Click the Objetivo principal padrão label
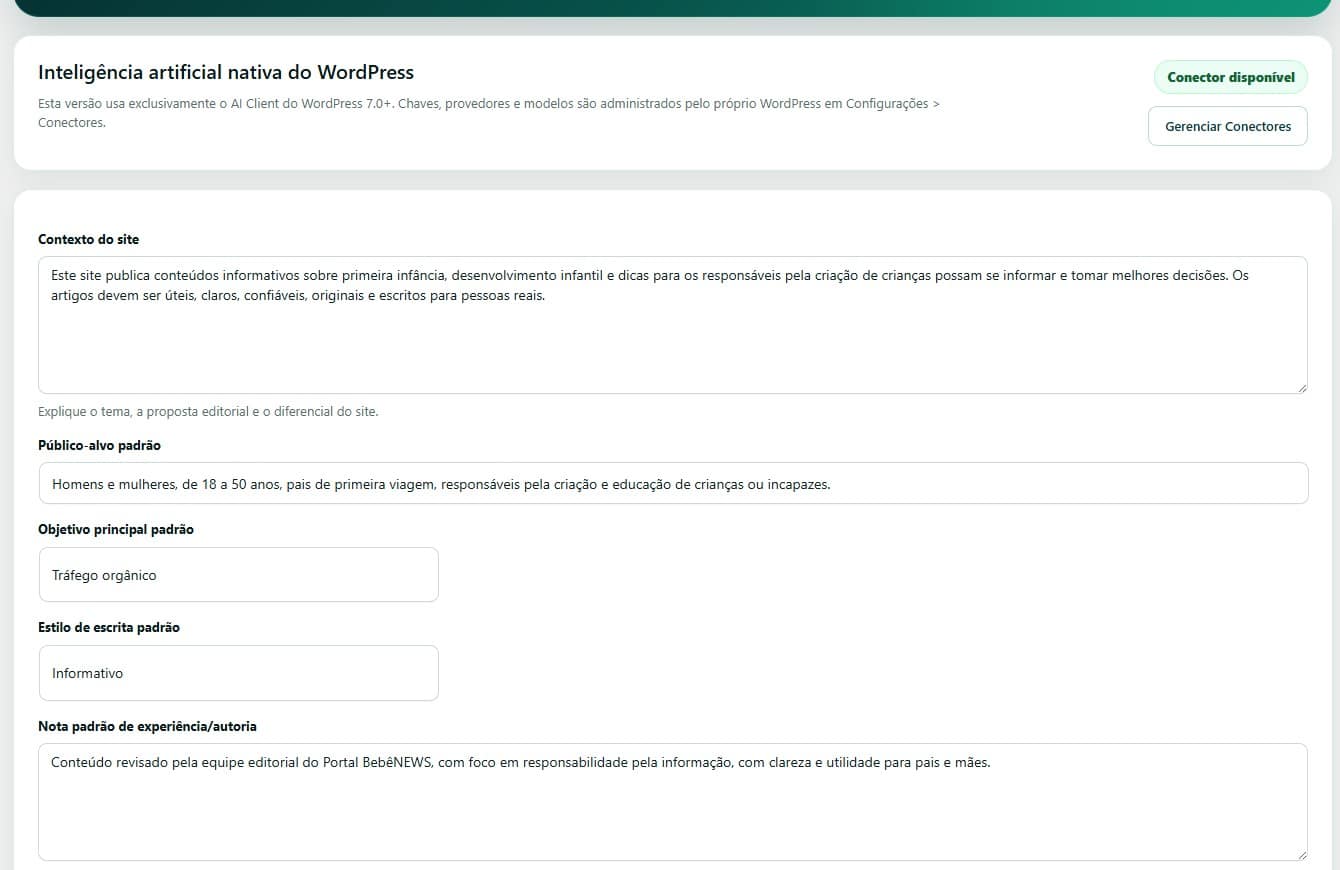This screenshot has height=870, width=1340. [116, 529]
